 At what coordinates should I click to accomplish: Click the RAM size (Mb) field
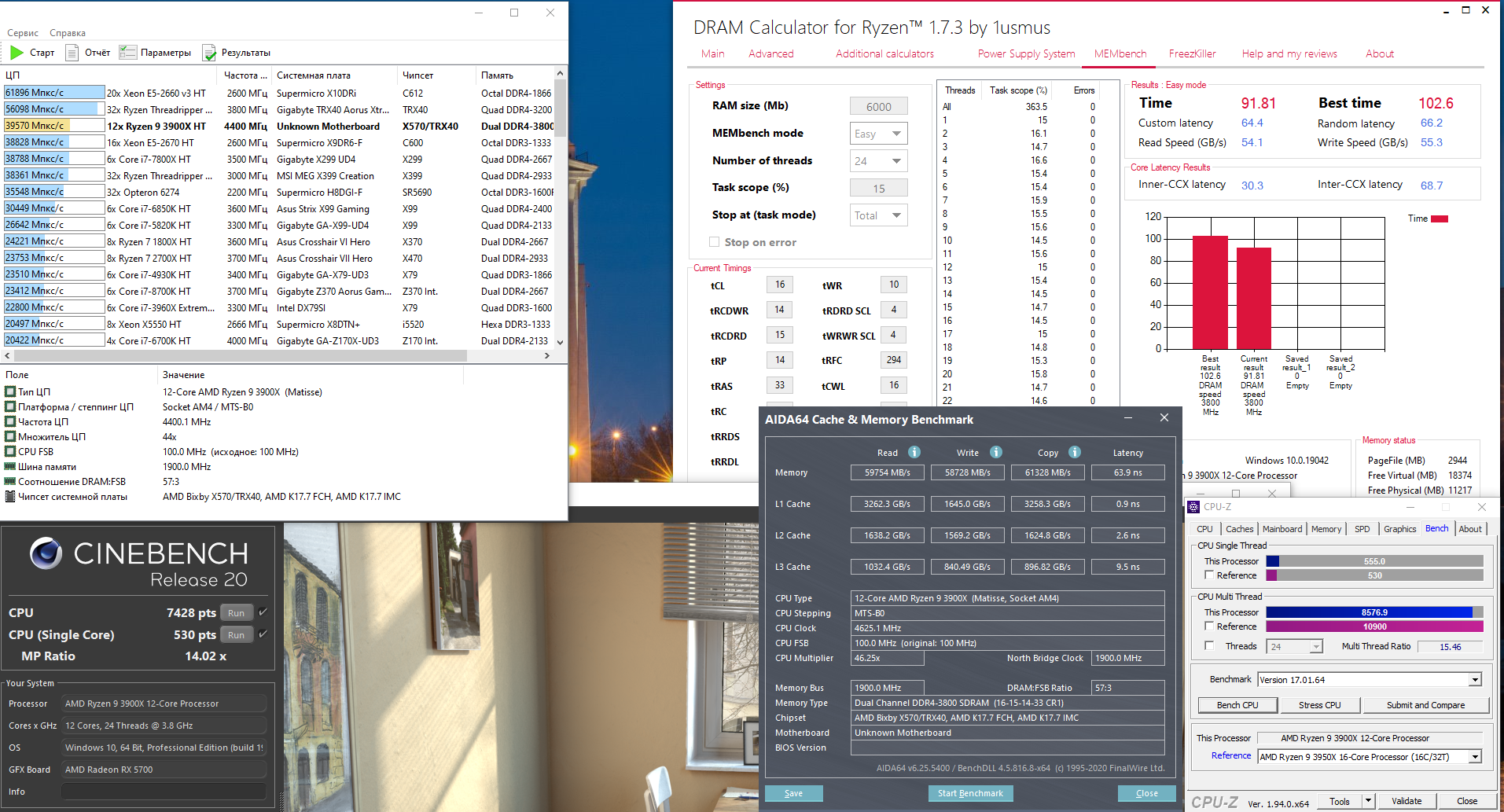coord(878,106)
